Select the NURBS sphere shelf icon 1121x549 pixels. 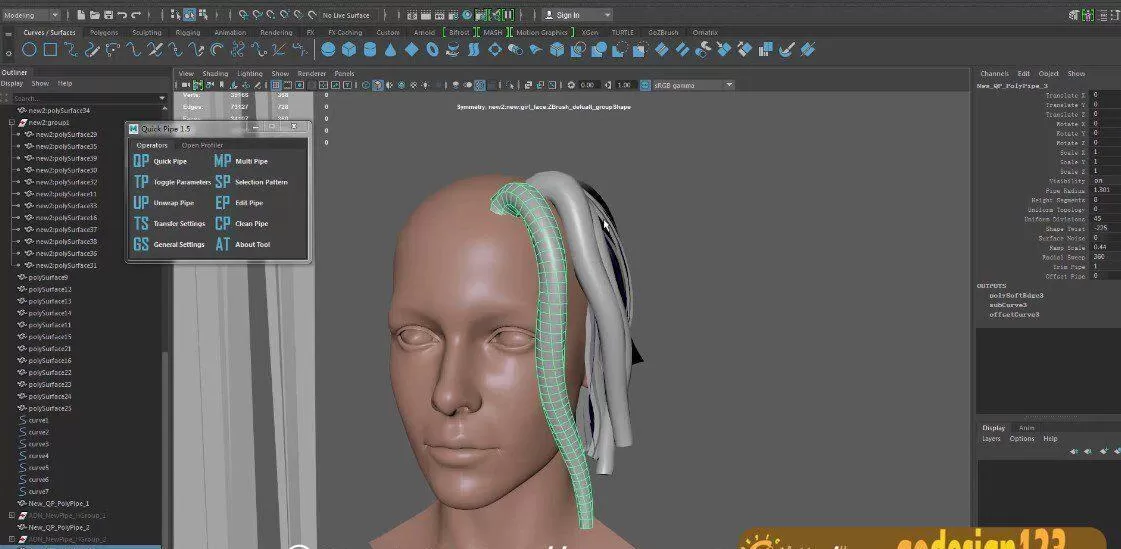(328, 49)
